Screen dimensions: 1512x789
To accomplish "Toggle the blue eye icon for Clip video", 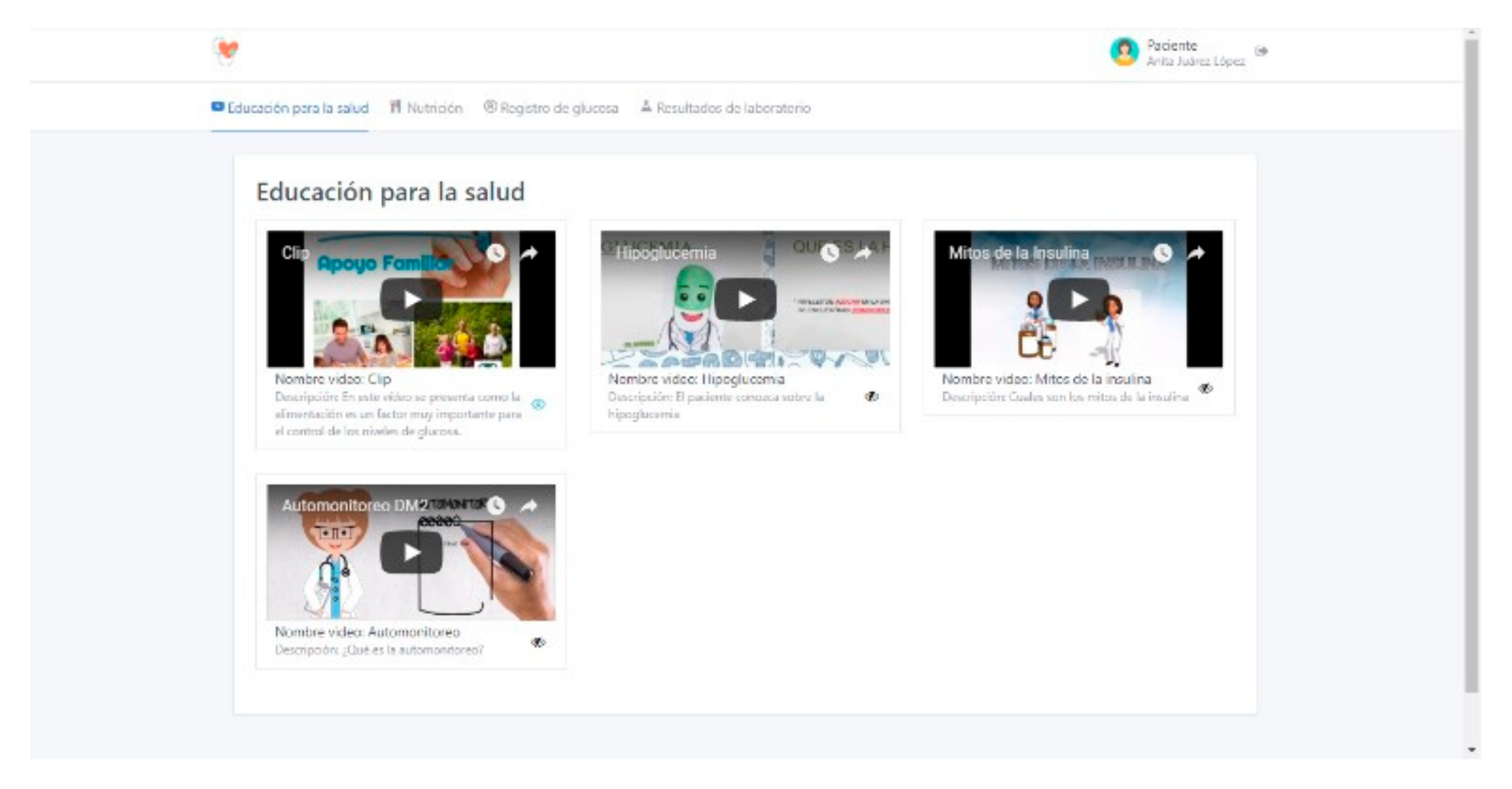I will tap(538, 405).
